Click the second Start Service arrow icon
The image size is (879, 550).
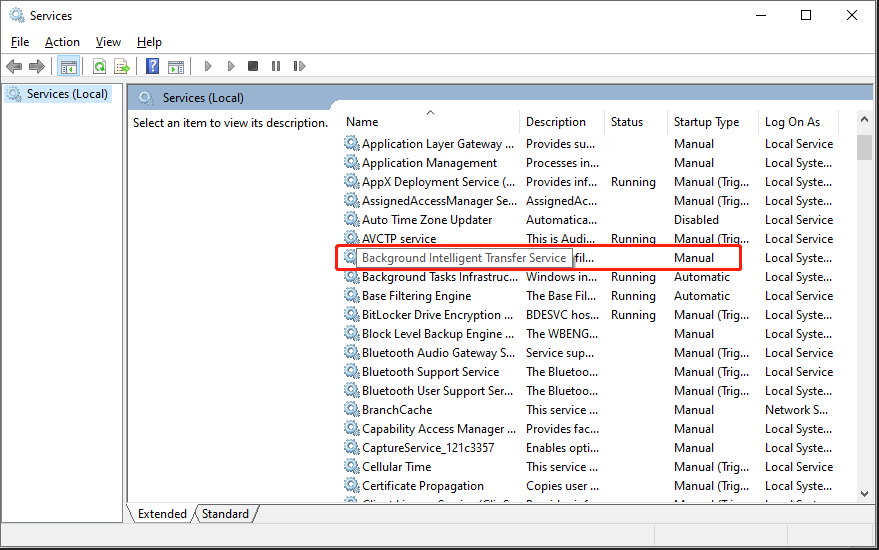(231, 66)
